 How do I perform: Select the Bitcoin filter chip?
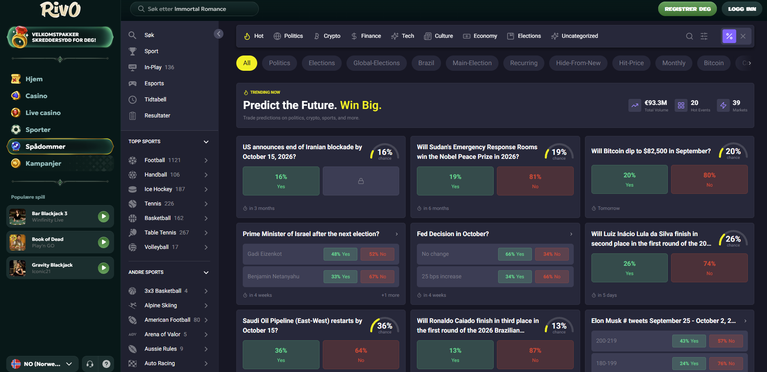click(x=714, y=63)
